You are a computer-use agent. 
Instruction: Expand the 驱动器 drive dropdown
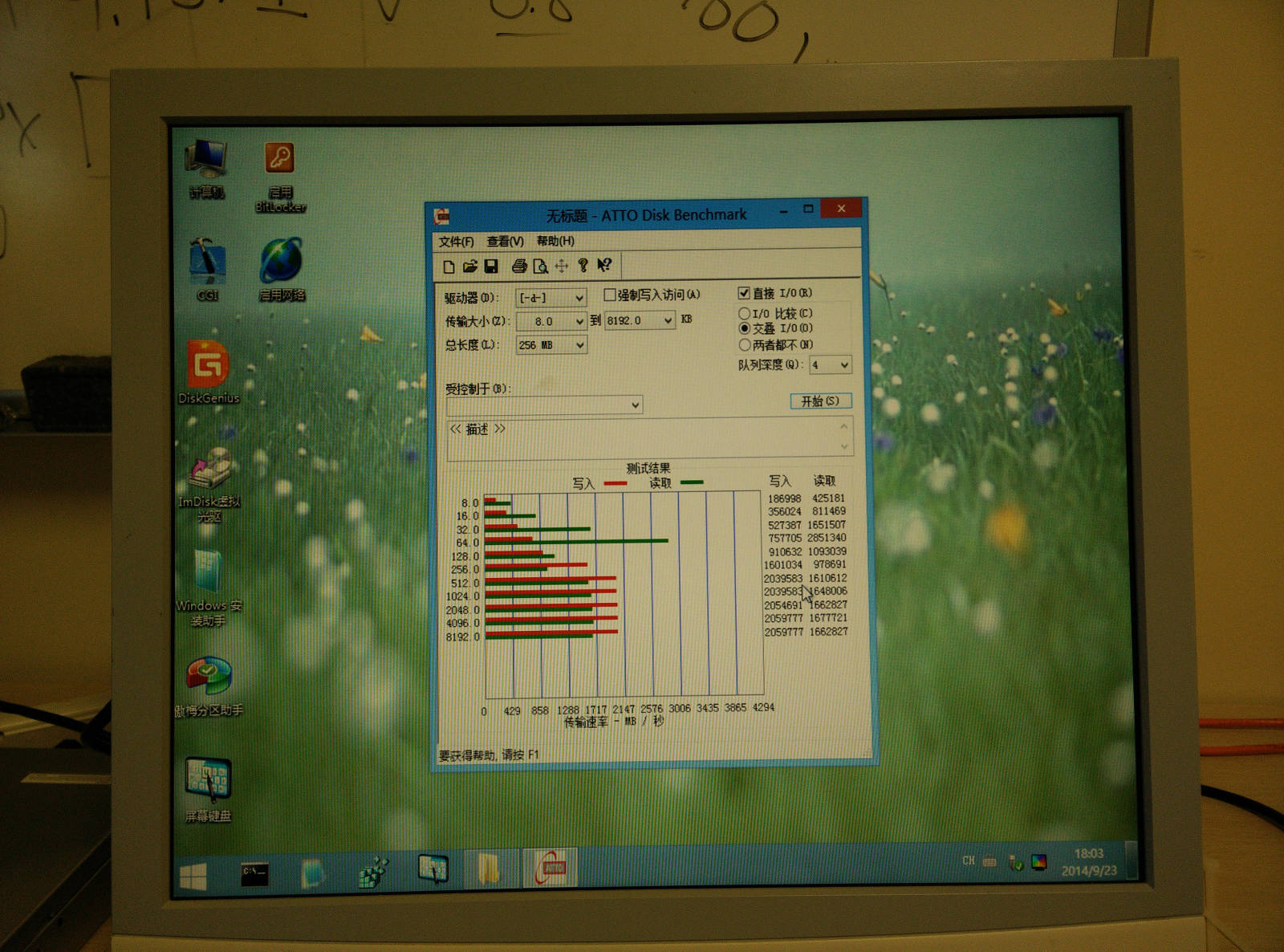coord(579,298)
